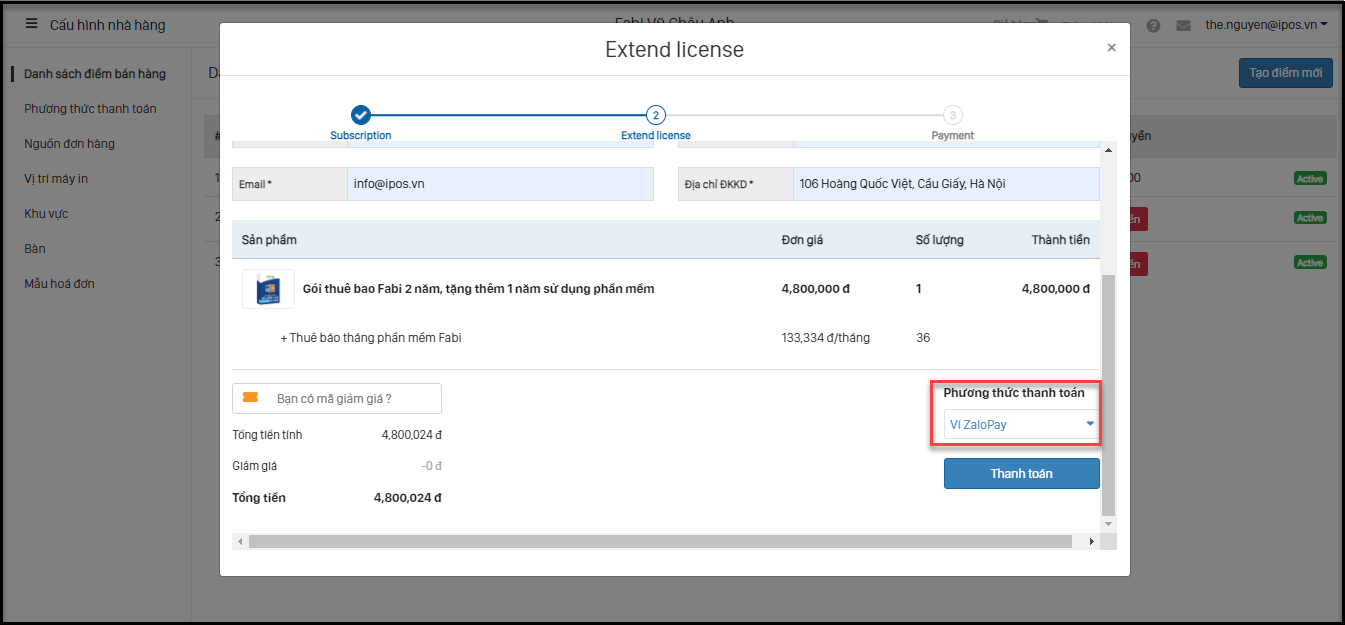Click the discount coupon ticket icon
The height and width of the screenshot is (625, 1345).
pyautogui.click(x=250, y=398)
